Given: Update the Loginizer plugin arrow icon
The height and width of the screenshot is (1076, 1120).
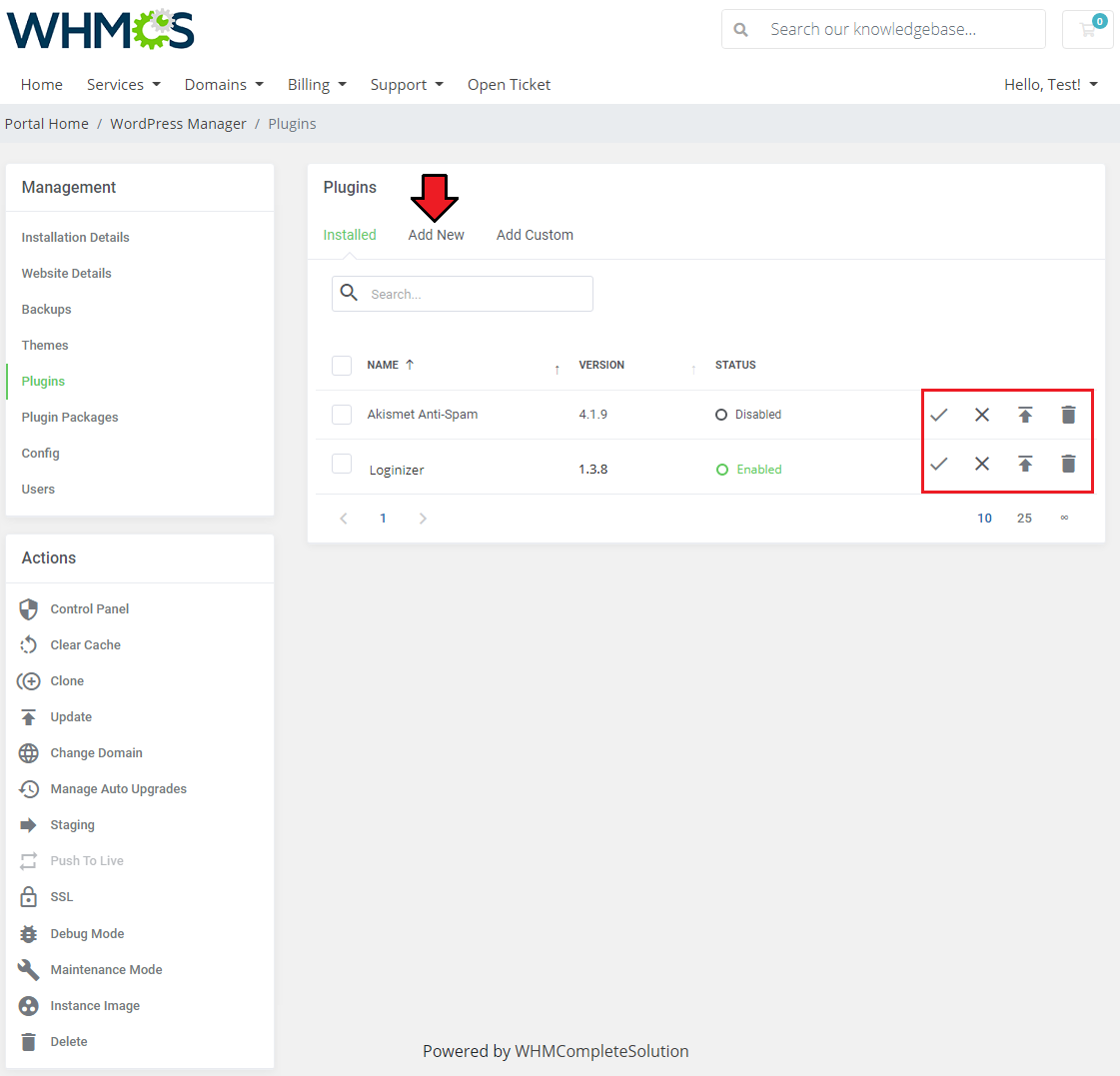Looking at the screenshot, I should 1025,464.
